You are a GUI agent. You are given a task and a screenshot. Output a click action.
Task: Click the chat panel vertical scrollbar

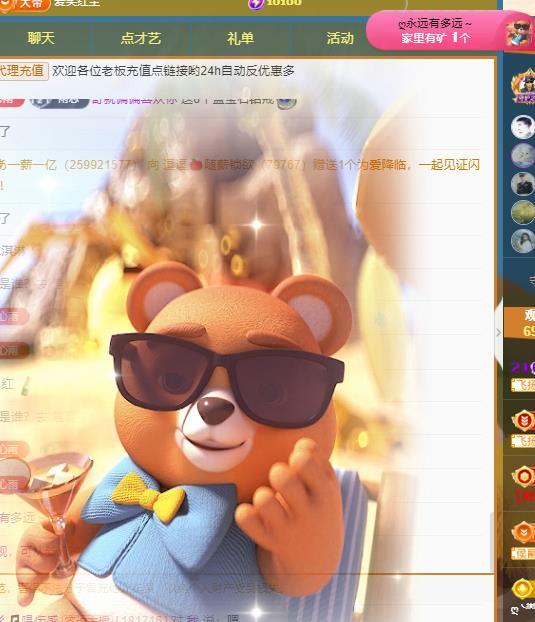pos(492,541)
